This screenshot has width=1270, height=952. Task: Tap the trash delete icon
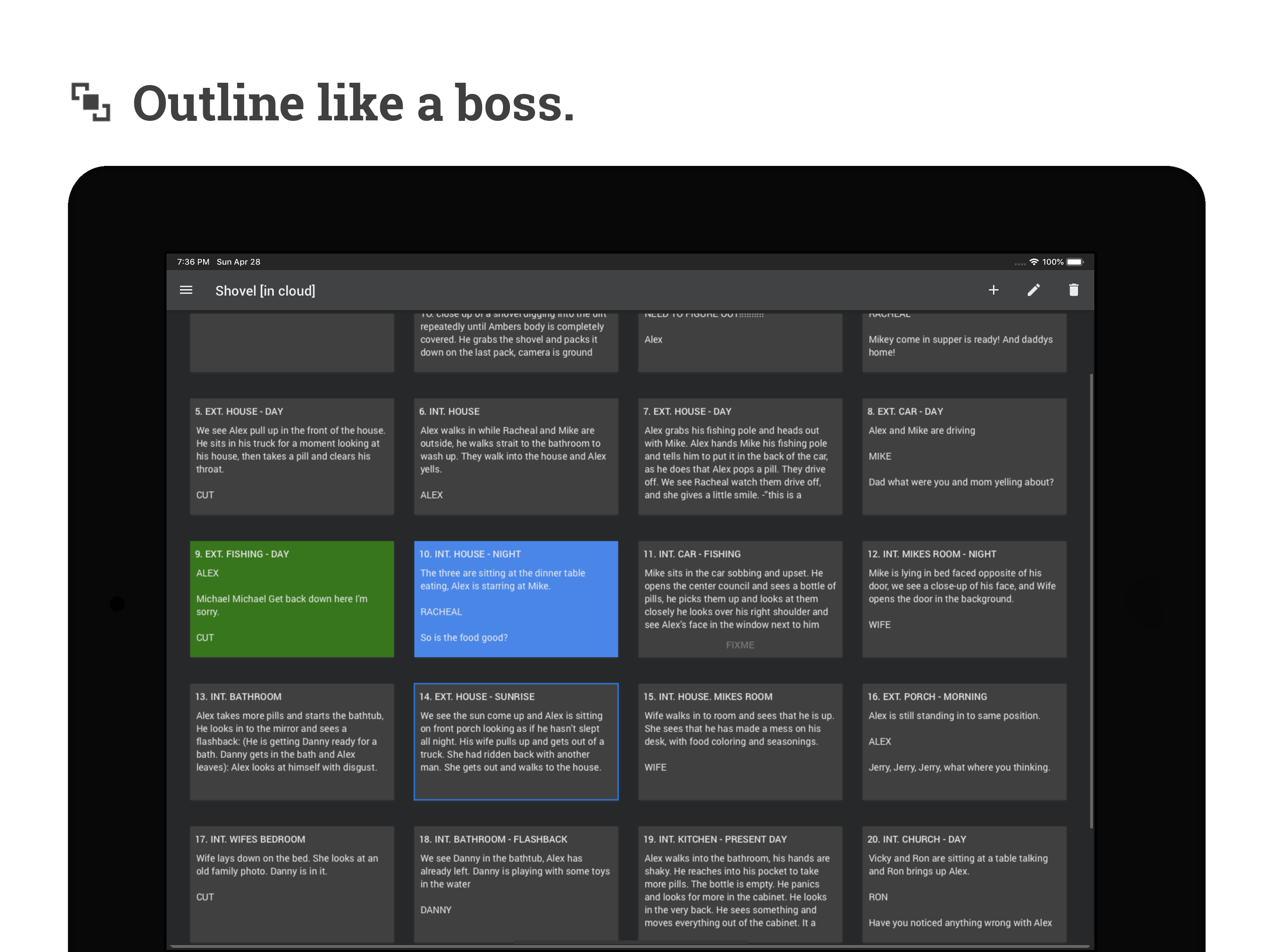tap(1073, 291)
